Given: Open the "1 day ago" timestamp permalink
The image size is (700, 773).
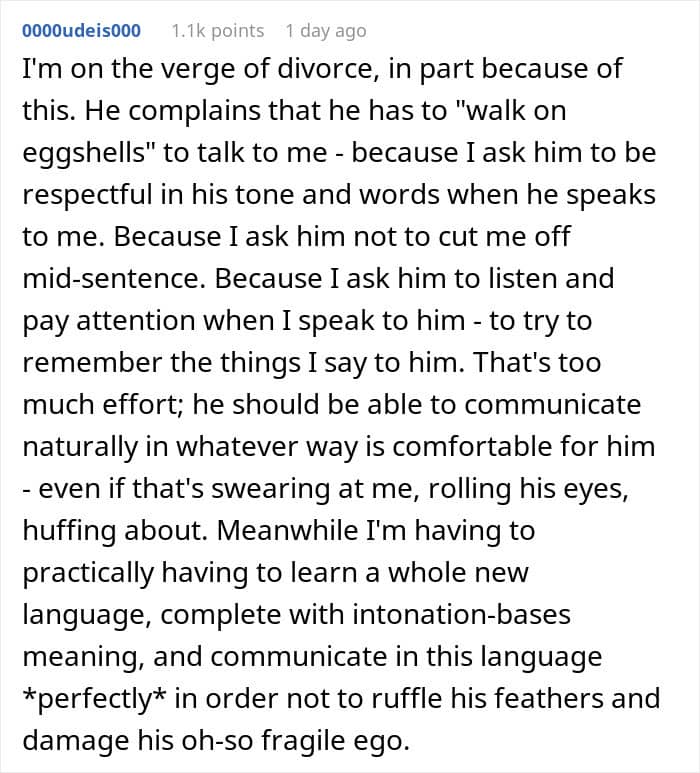Looking at the screenshot, I should tap(325, 31).
